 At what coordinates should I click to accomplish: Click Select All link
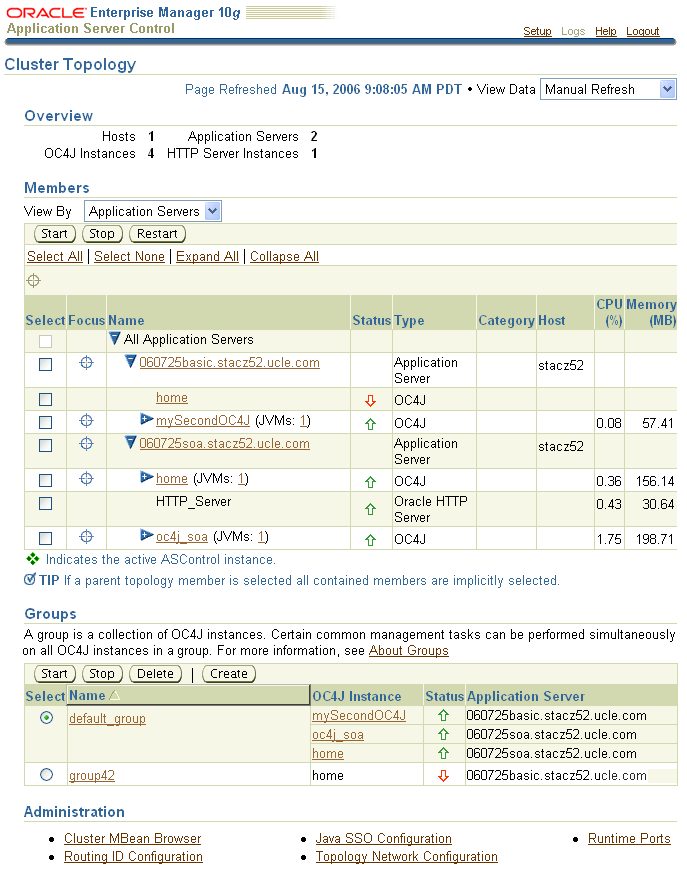(55, 256)
